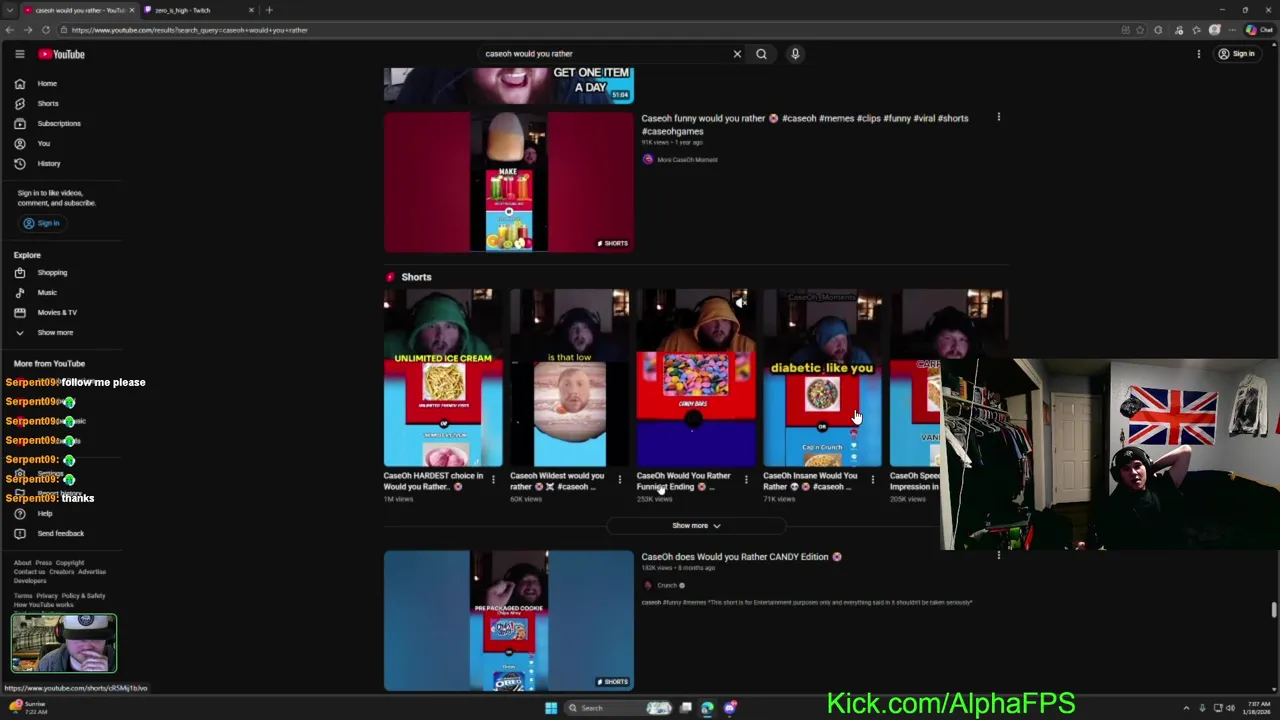Image resolution: width=1280 pixels, height=720 pixels.
Task: Open 'CaseOh HARDEST choice of Would you Rather' title
Action: (x=434, y=481)
